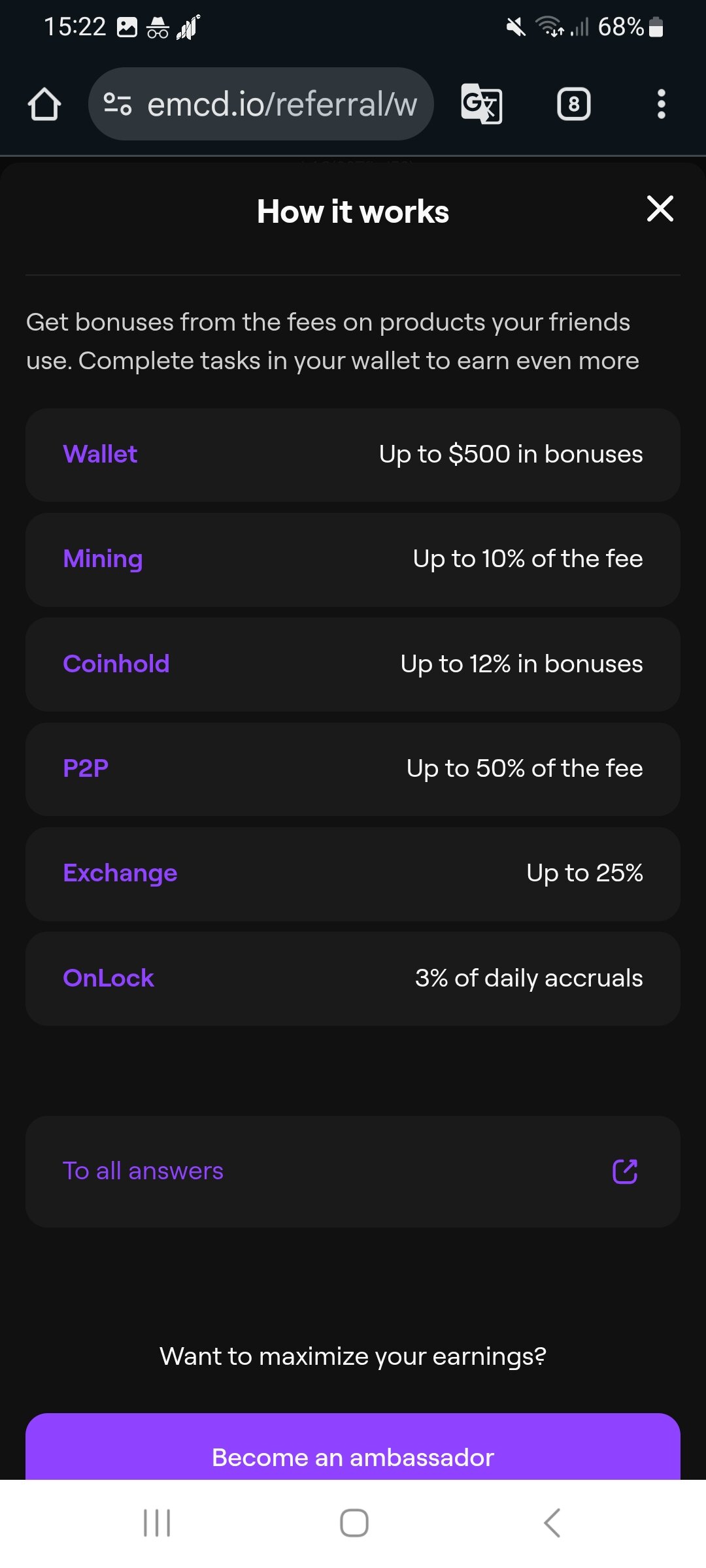This screenshot has height=1568, width=706.
Task: Open the browser three-dot menu
Action: pos(661,105)
